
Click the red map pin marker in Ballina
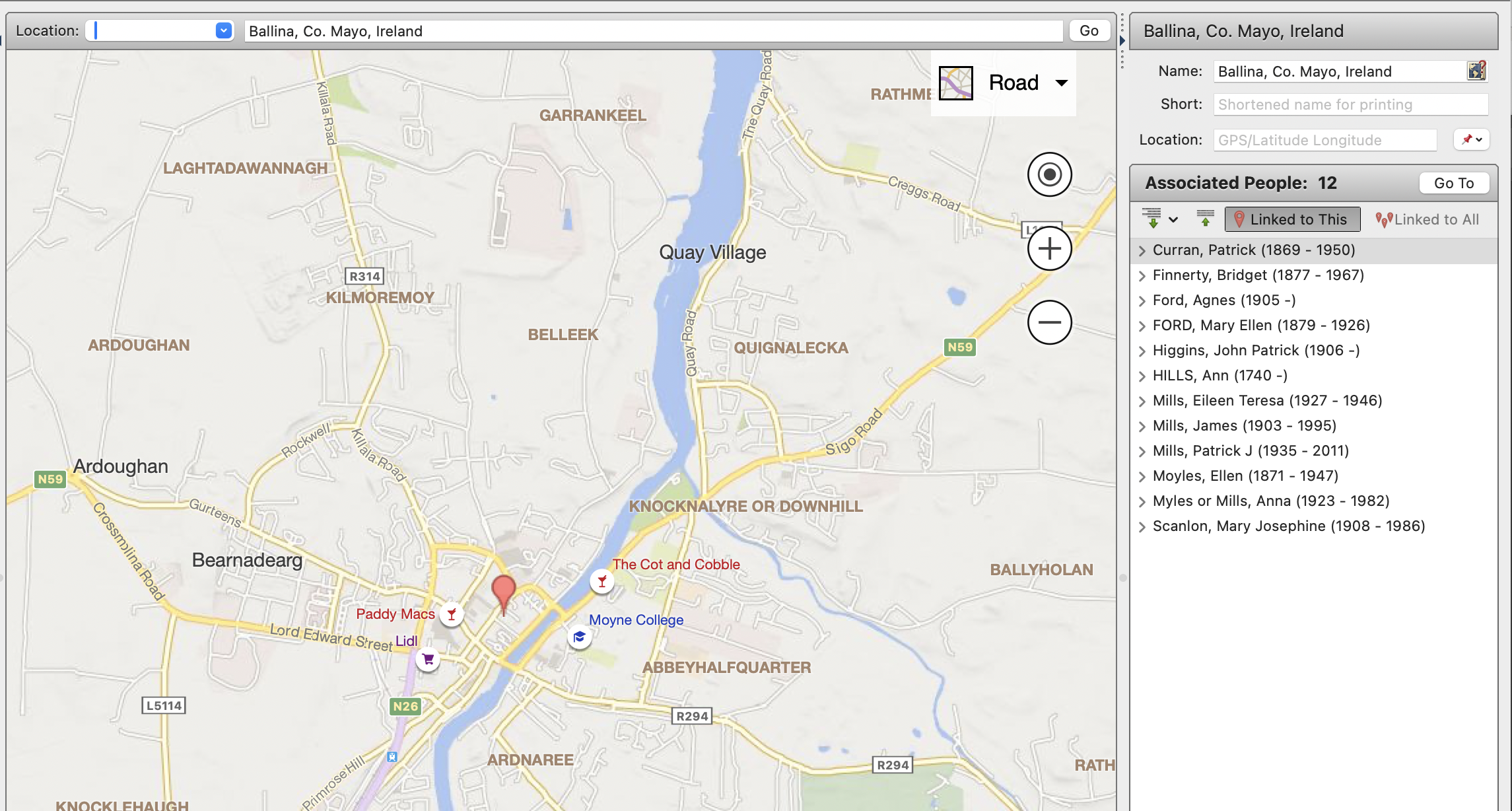point(504,591)
